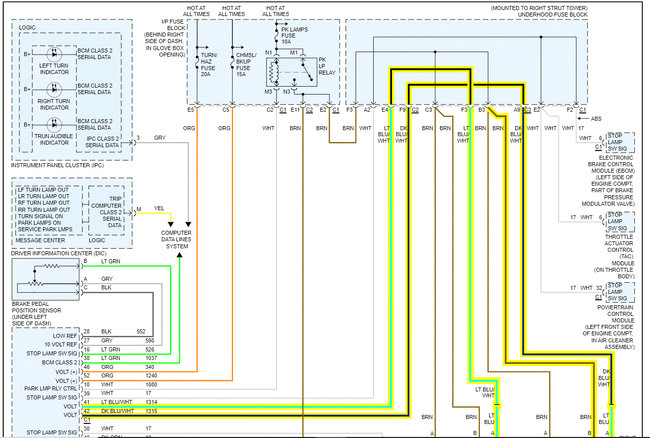Click the YEL wire color label
650x438 pixels.
159,208
